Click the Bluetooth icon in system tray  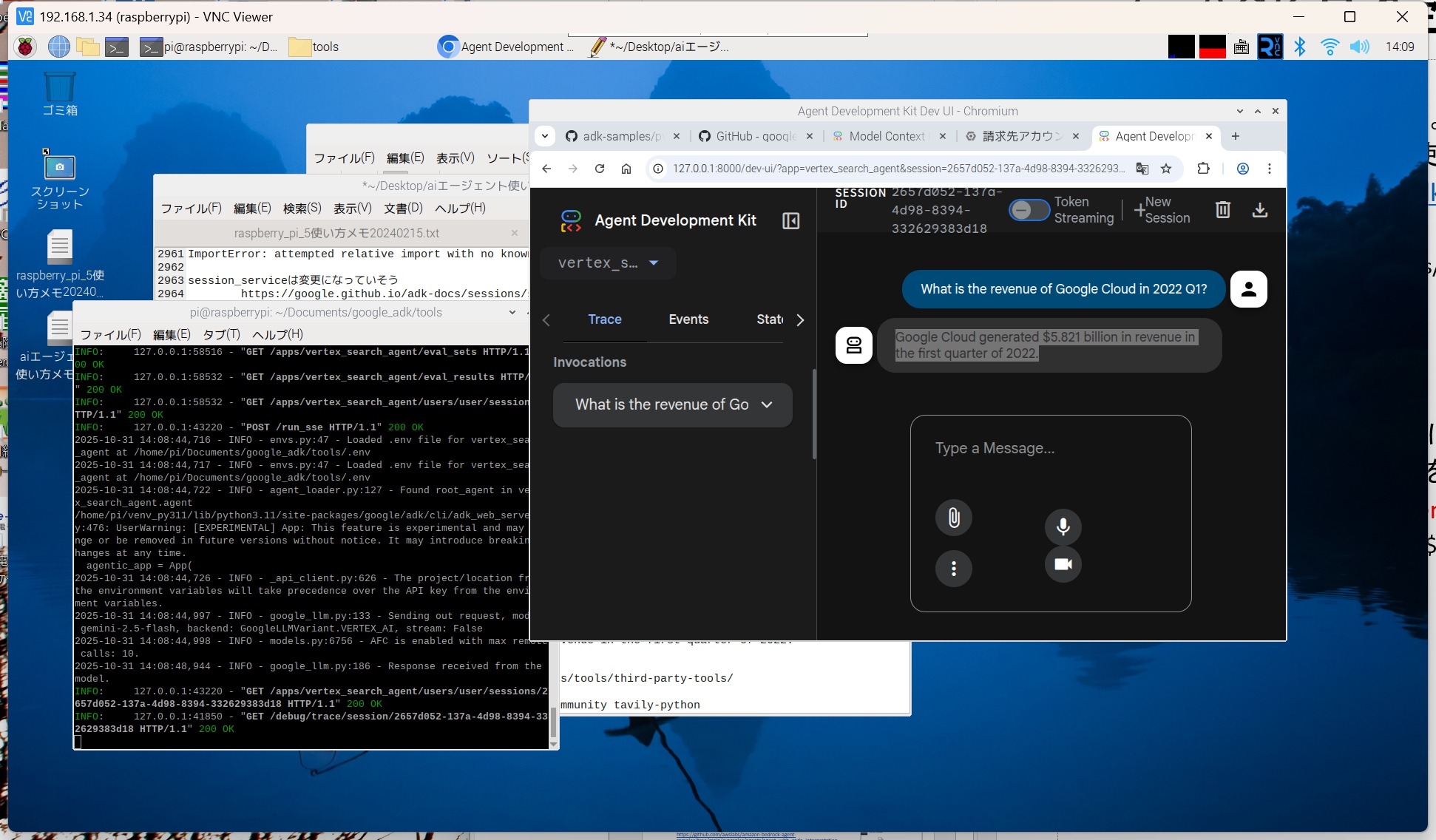pyautogui.click(x=1299, y=47)
